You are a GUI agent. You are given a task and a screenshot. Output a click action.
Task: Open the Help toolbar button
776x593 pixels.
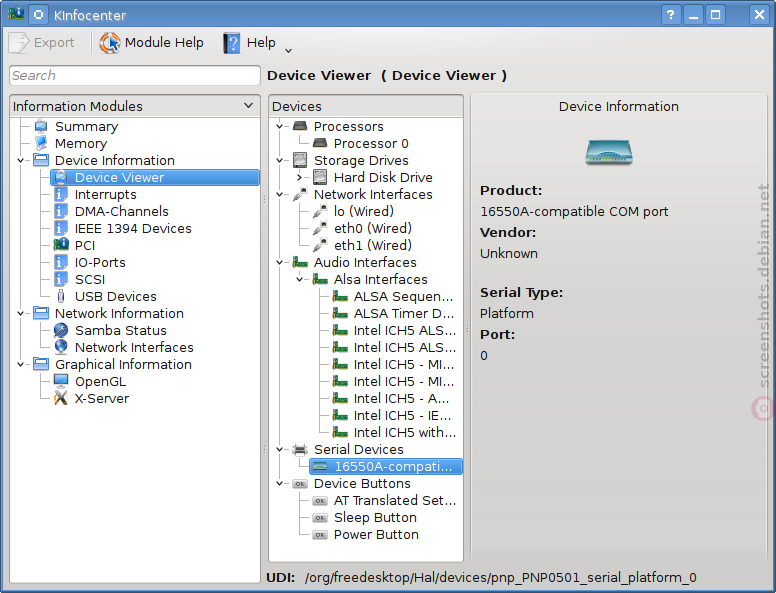pyautogui.click(x=249, y=43)
